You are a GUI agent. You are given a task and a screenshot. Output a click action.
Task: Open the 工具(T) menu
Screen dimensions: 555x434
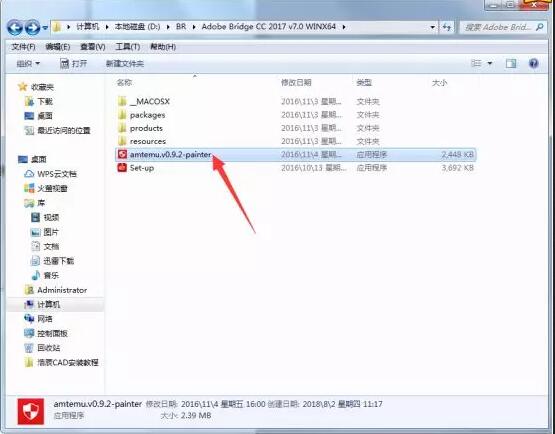coord(128,47)
